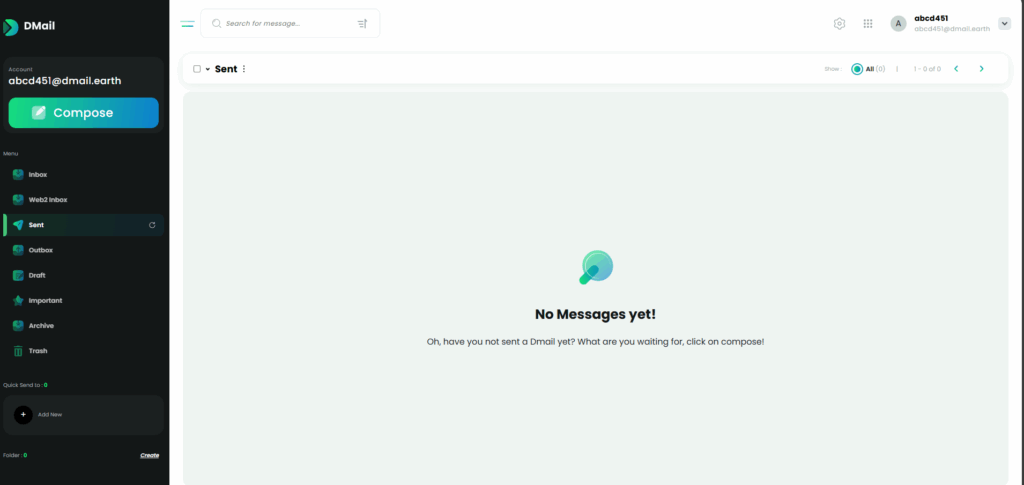The image size is (1024, 485).
Task: Click the user avatar A icon
Action: pos(898,23)
